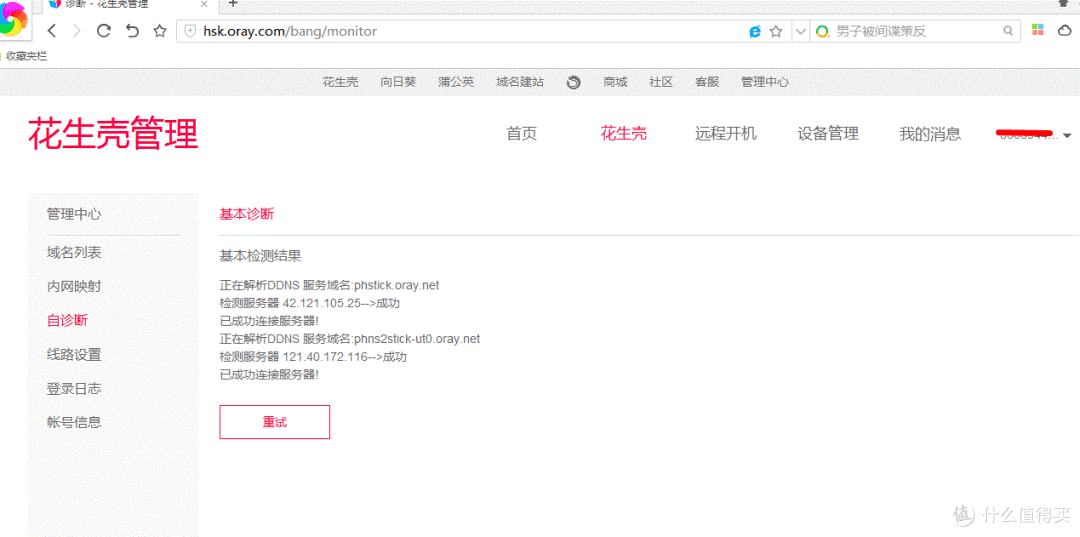This screenshot has width=1080, height=537.
Task: Go to 首页 in main navigation
Action: 521,134
